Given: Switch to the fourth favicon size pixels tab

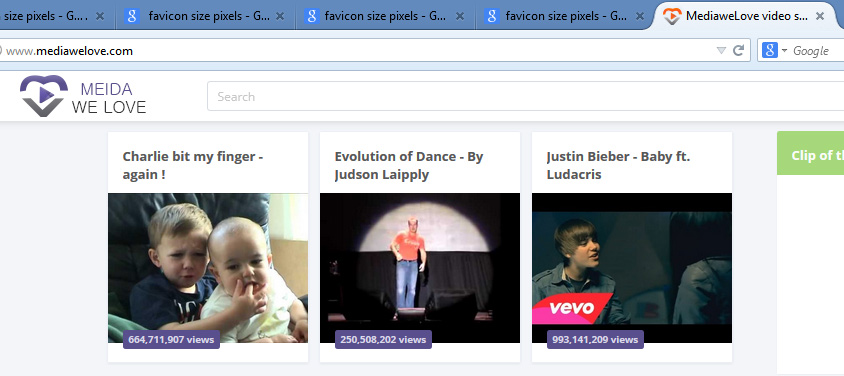Looking at the screenshot, I should click(x=565, y=16).
